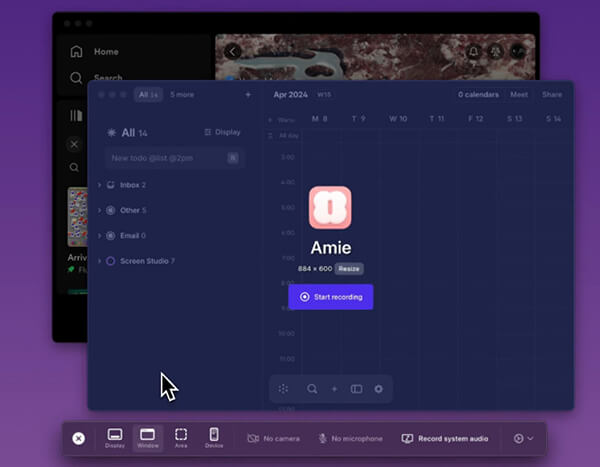Screen dimensions: 600x467
Task: Click the Home icon in Spotify
Action: pyautogui.click(x=76, y=51)
